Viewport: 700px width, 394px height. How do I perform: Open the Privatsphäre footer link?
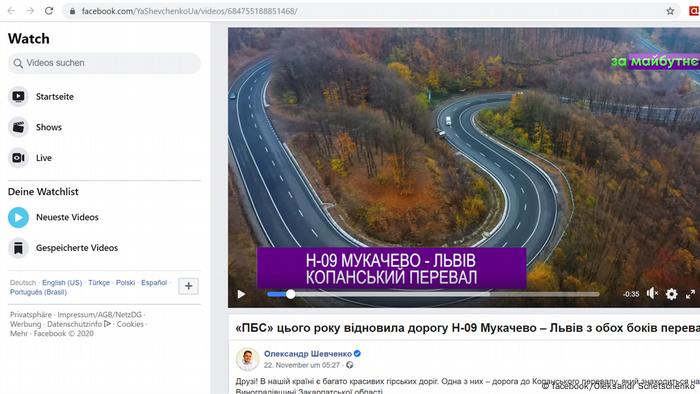(31, 315)
